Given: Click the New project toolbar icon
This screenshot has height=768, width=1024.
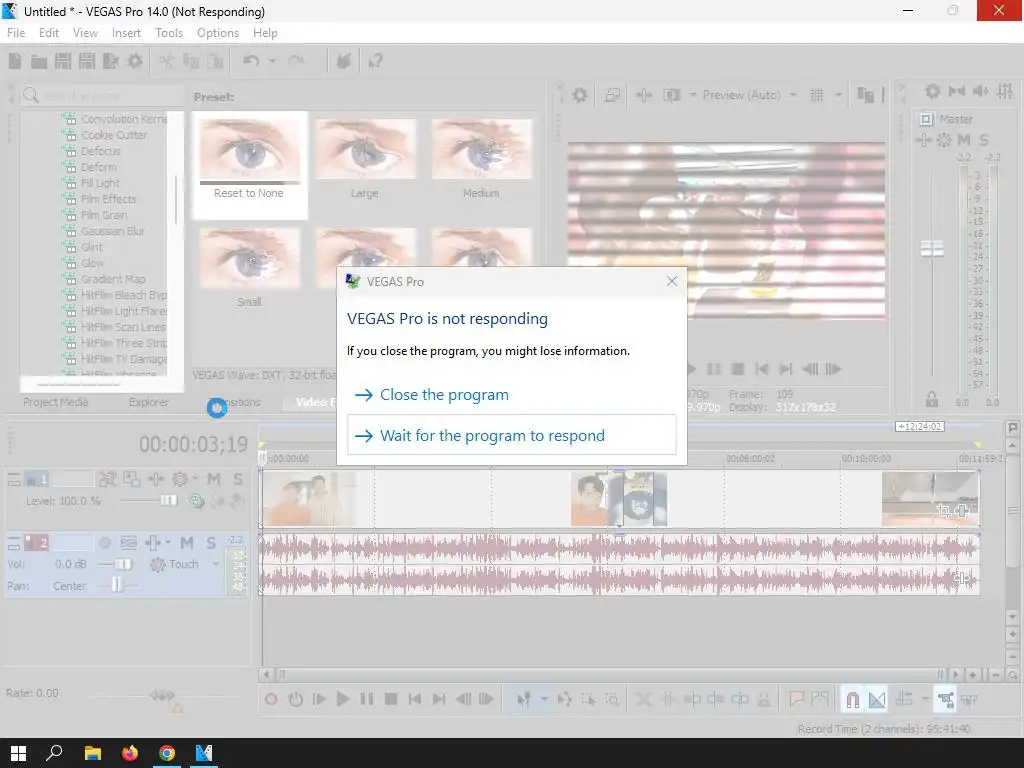Looking at the screenshot, I should click(x=15, y=61).
